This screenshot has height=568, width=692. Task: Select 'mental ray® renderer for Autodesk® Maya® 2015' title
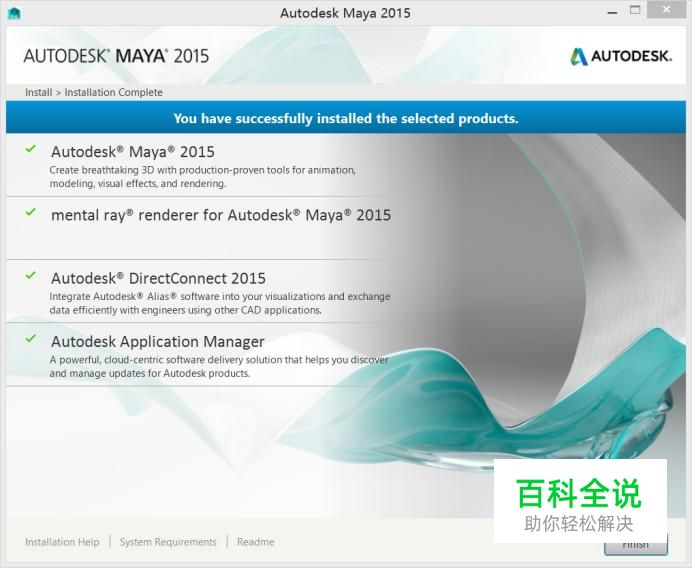221,215
